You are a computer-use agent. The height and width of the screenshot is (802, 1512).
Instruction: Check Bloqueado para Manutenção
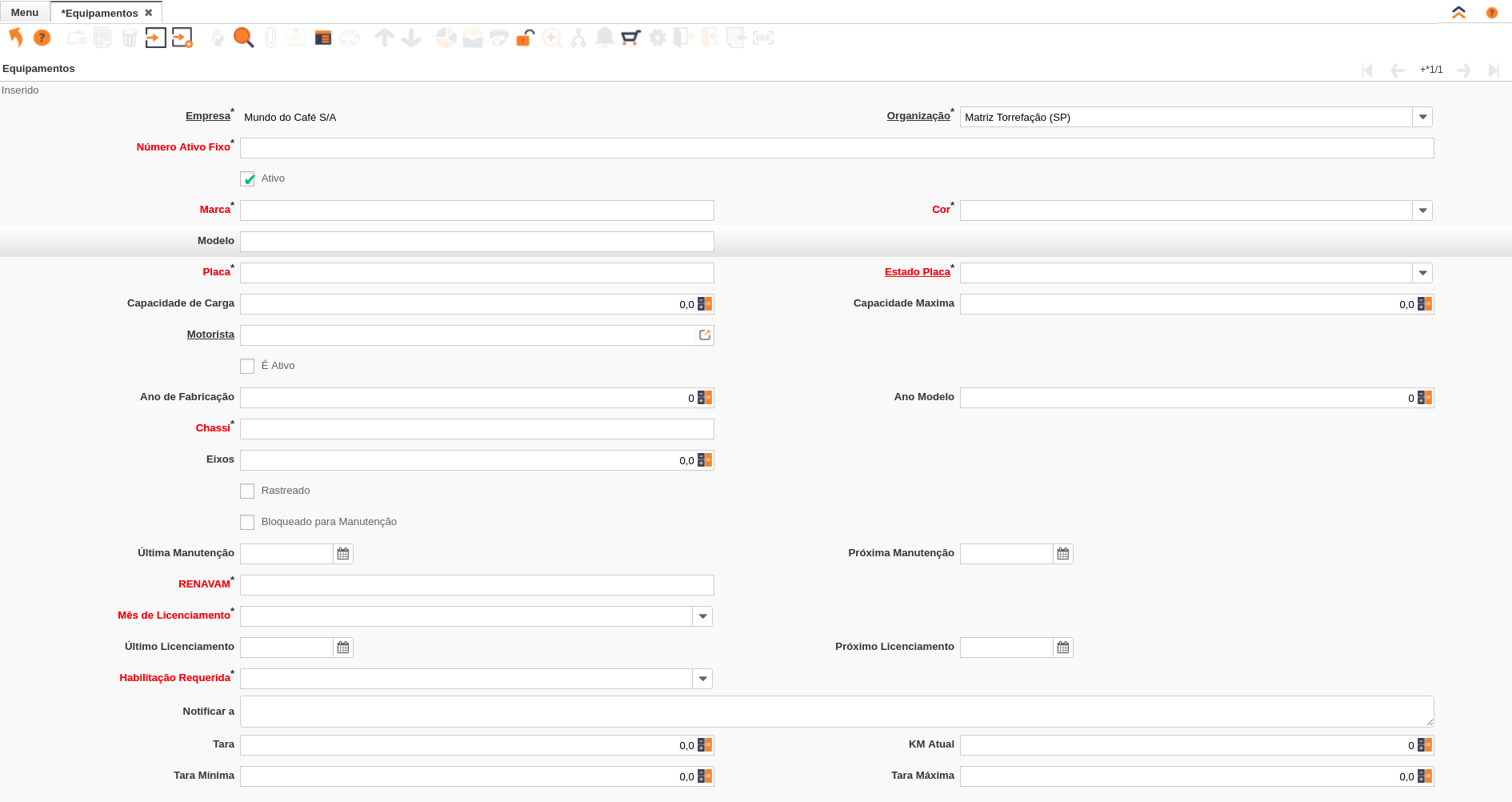[247, 523]
